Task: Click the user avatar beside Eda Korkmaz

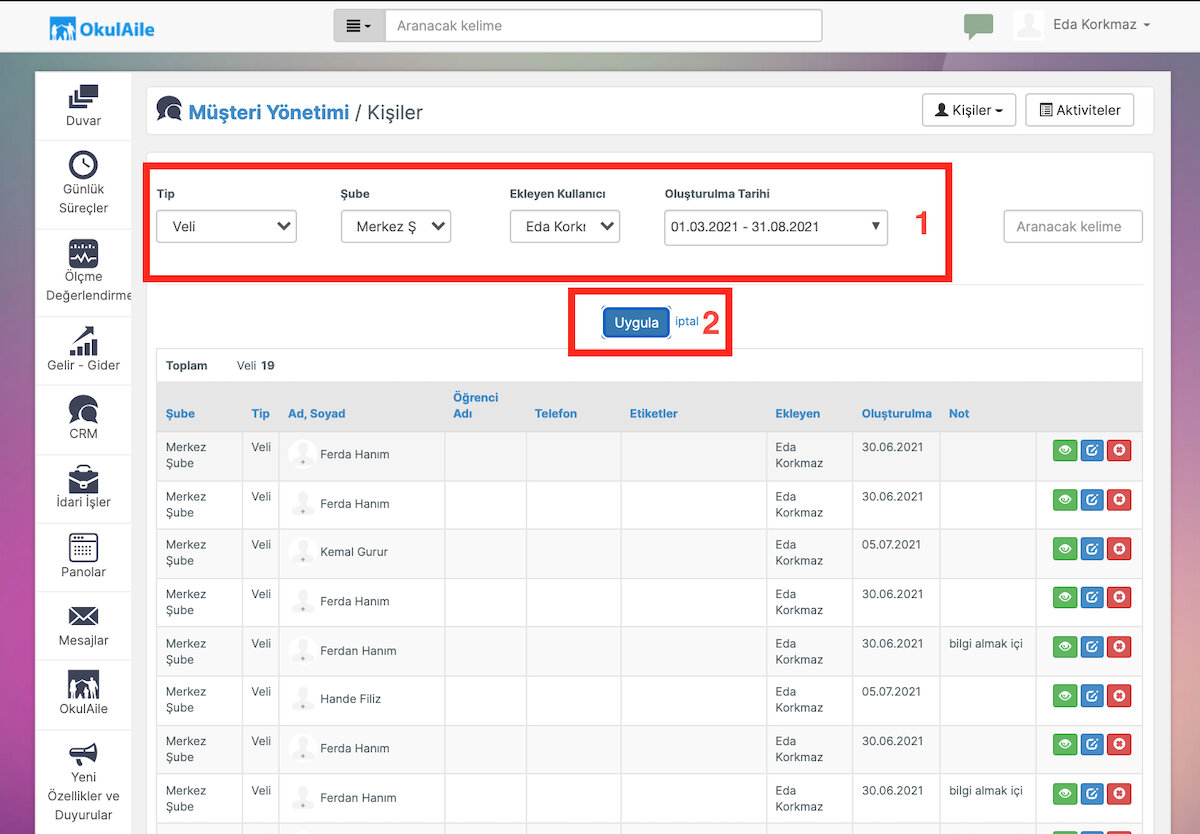Action: point(1029,25)
